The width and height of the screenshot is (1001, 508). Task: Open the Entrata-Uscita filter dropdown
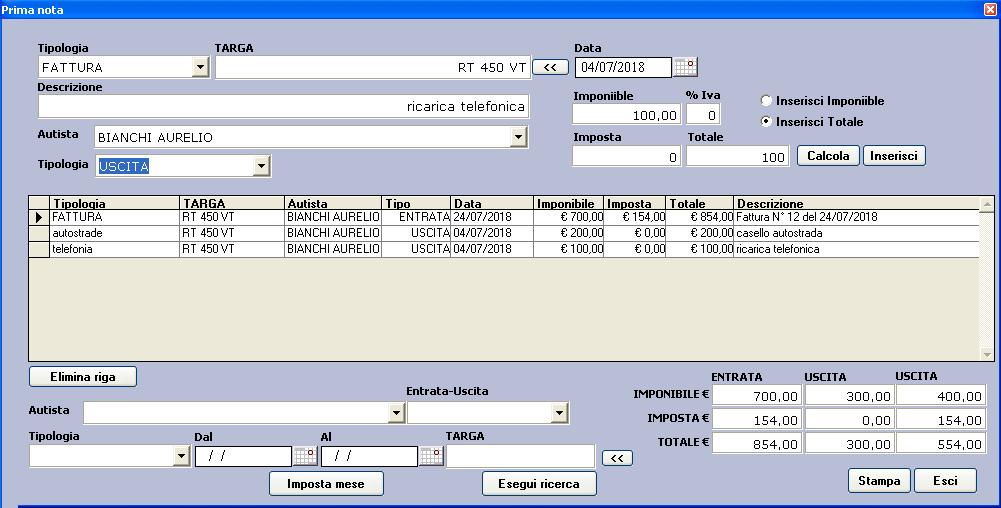(x=560, y=413)
